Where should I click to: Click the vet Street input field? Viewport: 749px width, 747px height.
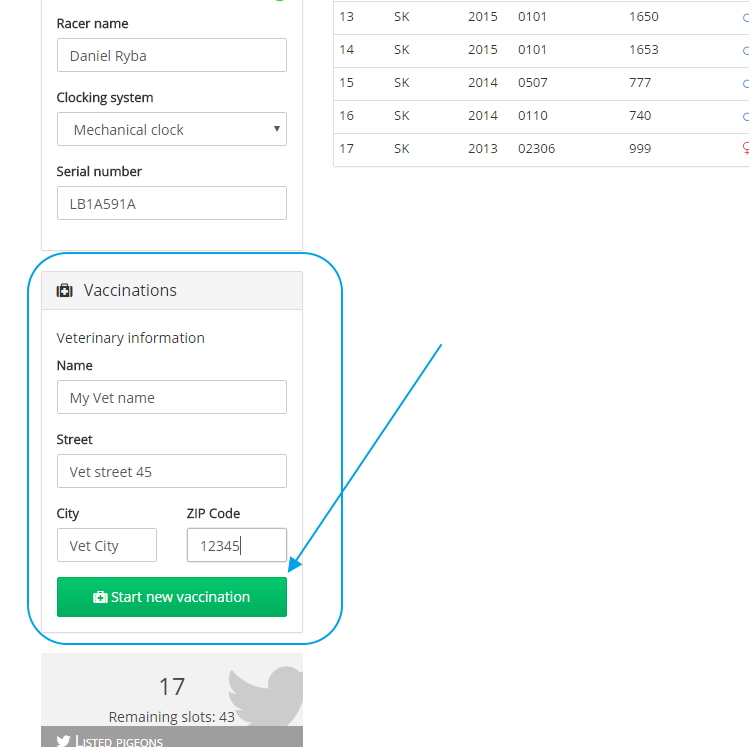point(171,472)
